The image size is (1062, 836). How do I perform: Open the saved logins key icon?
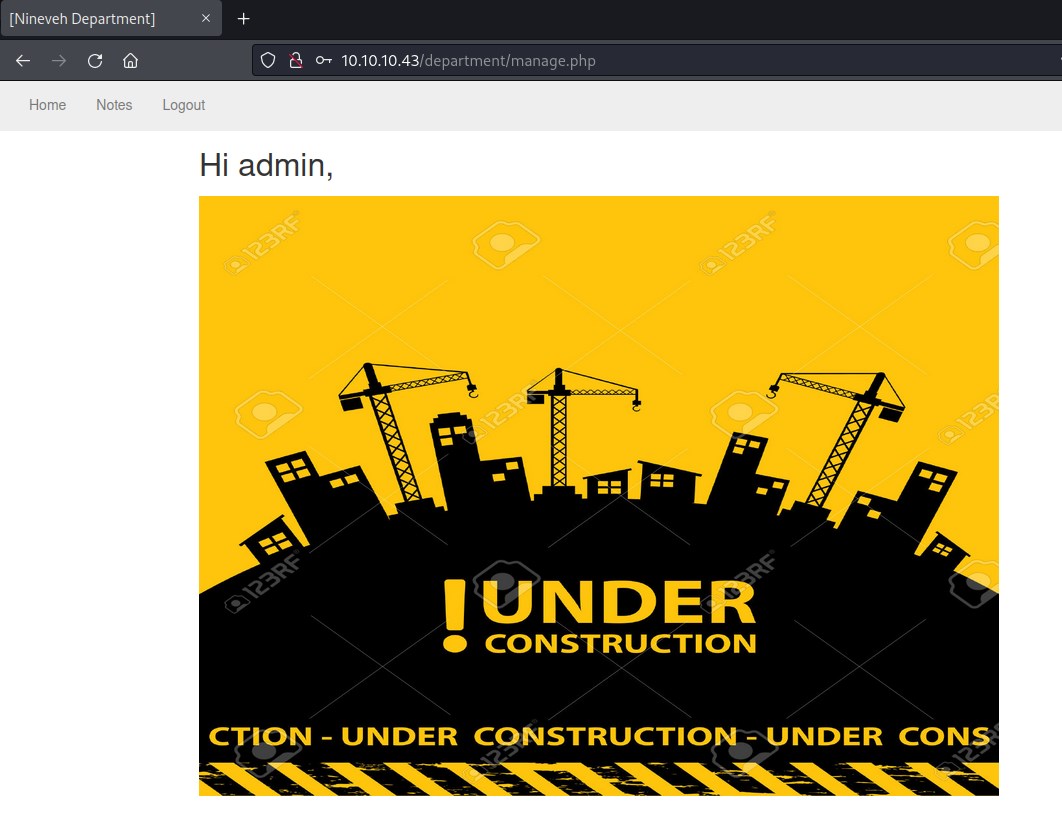tap(323, 61)
